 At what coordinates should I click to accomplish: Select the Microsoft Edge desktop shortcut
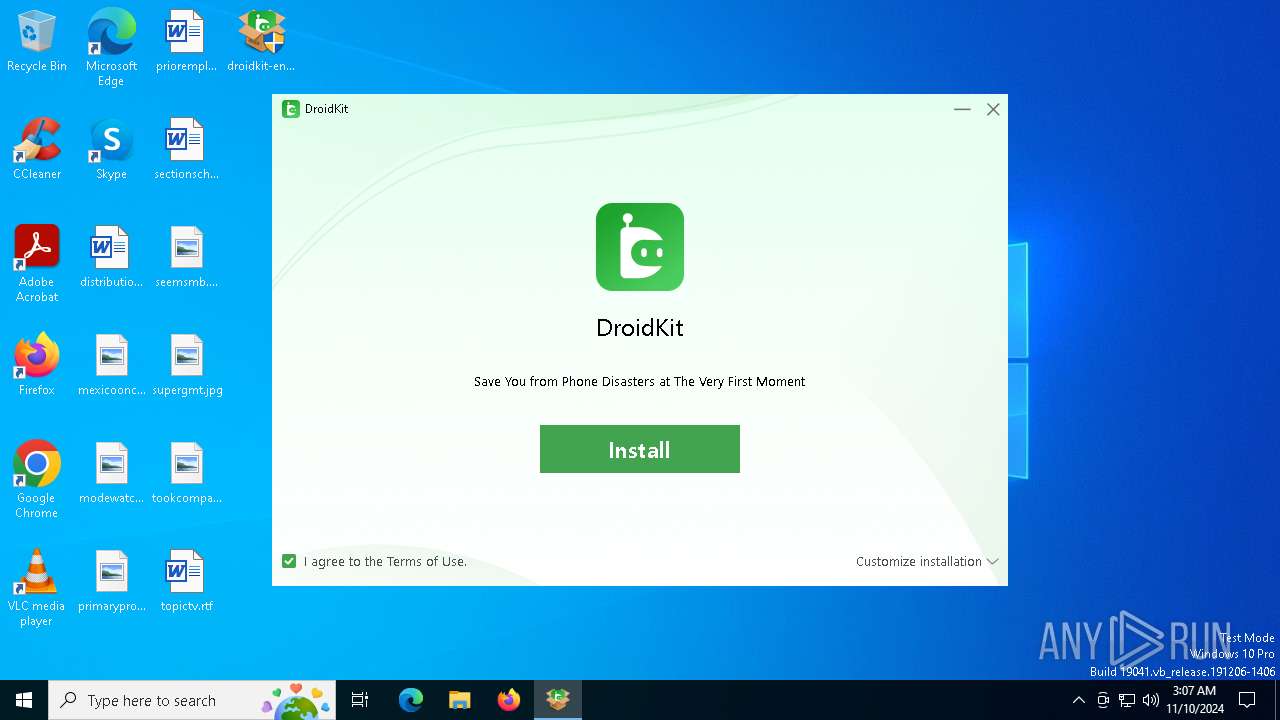111,47
